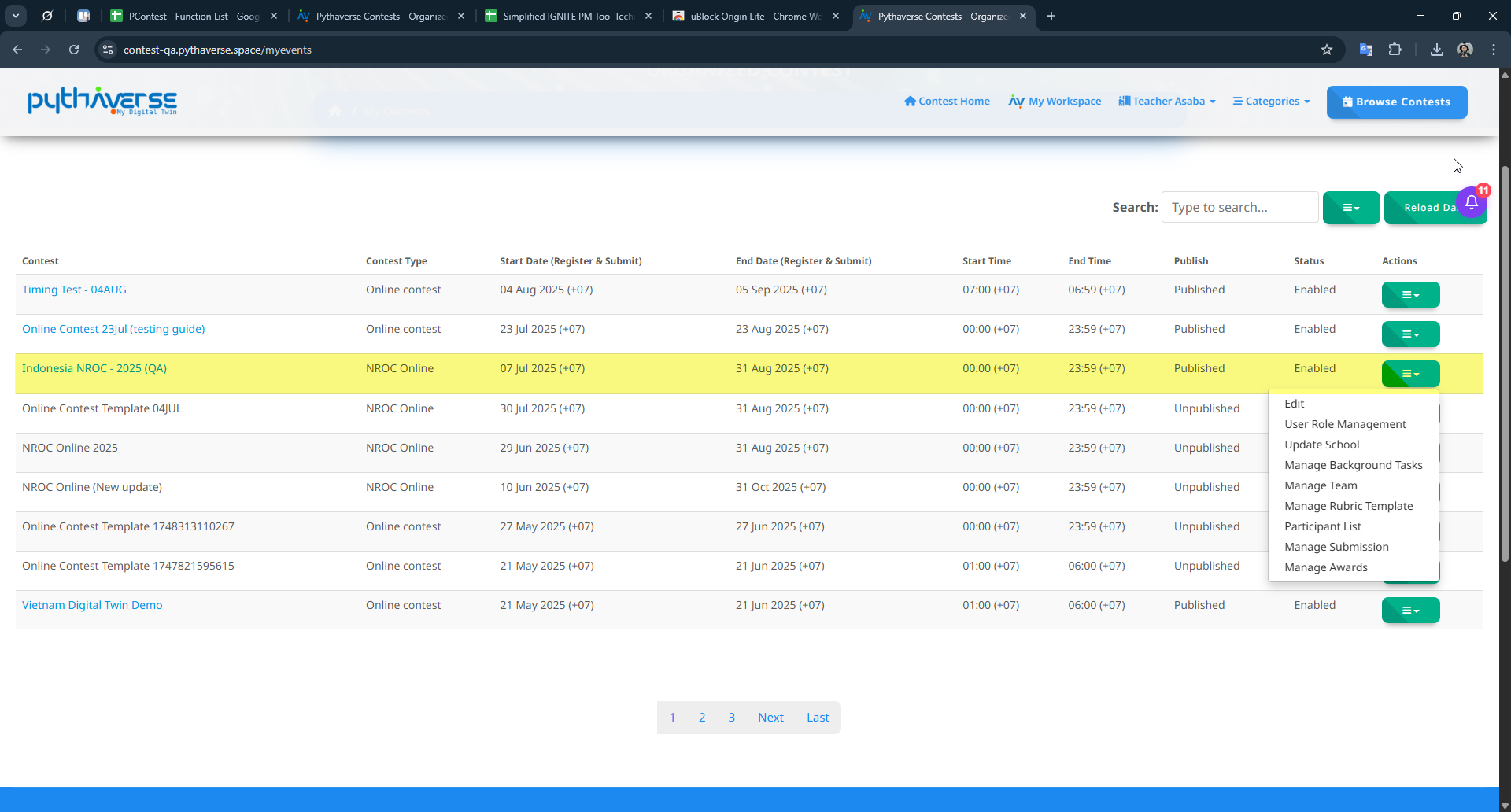Open the Chrome profile avatar

pos(1465,50)
